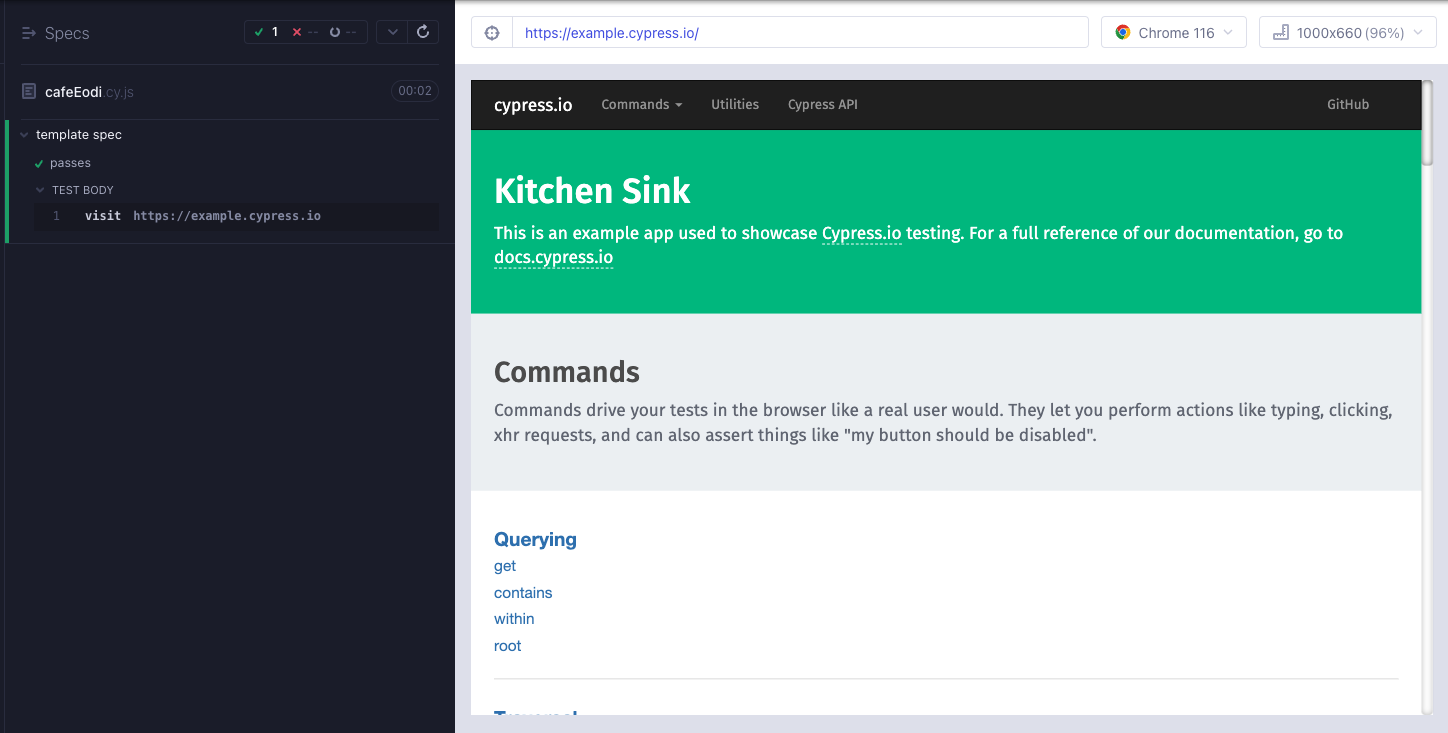
Task: Open the root command link
Action: (x=508, y=646)
